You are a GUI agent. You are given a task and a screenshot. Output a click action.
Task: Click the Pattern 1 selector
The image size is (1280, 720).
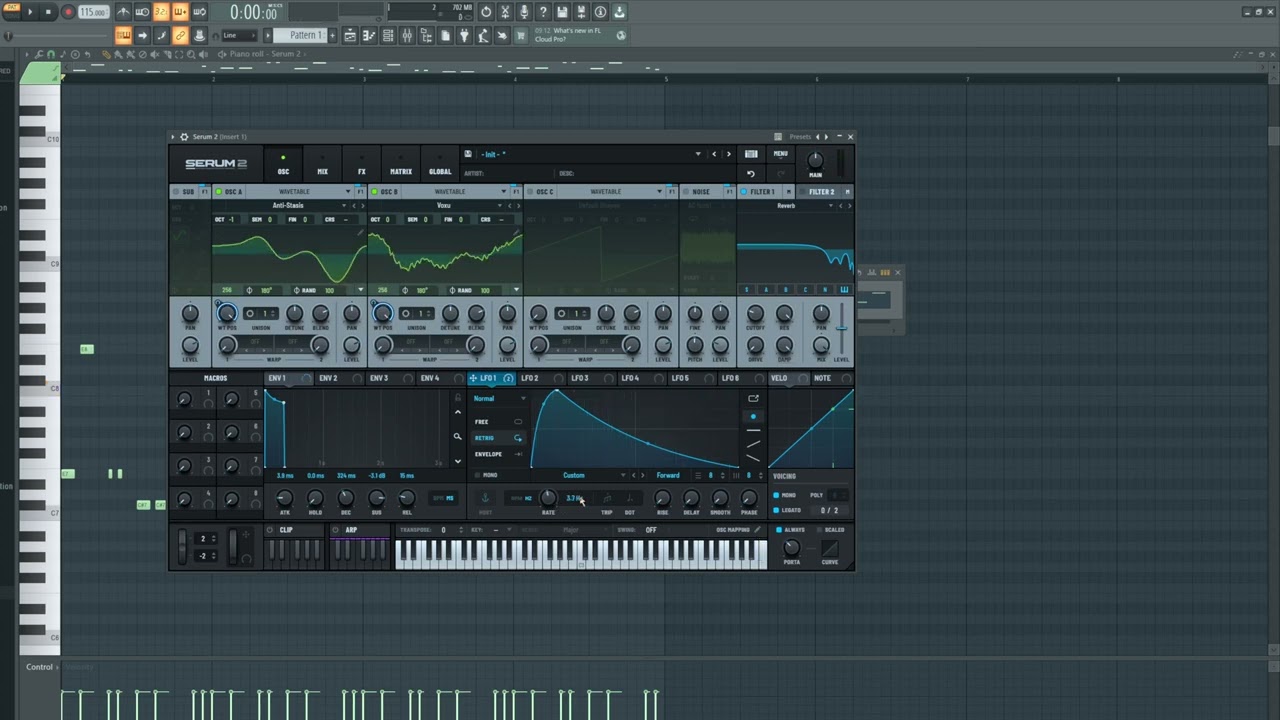(x=305, y=35)
